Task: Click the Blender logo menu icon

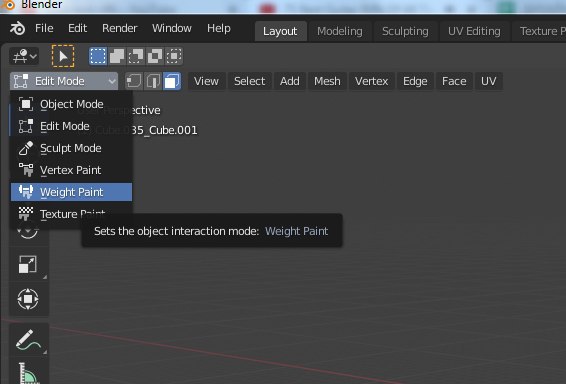Action: [x=17, y=29]
